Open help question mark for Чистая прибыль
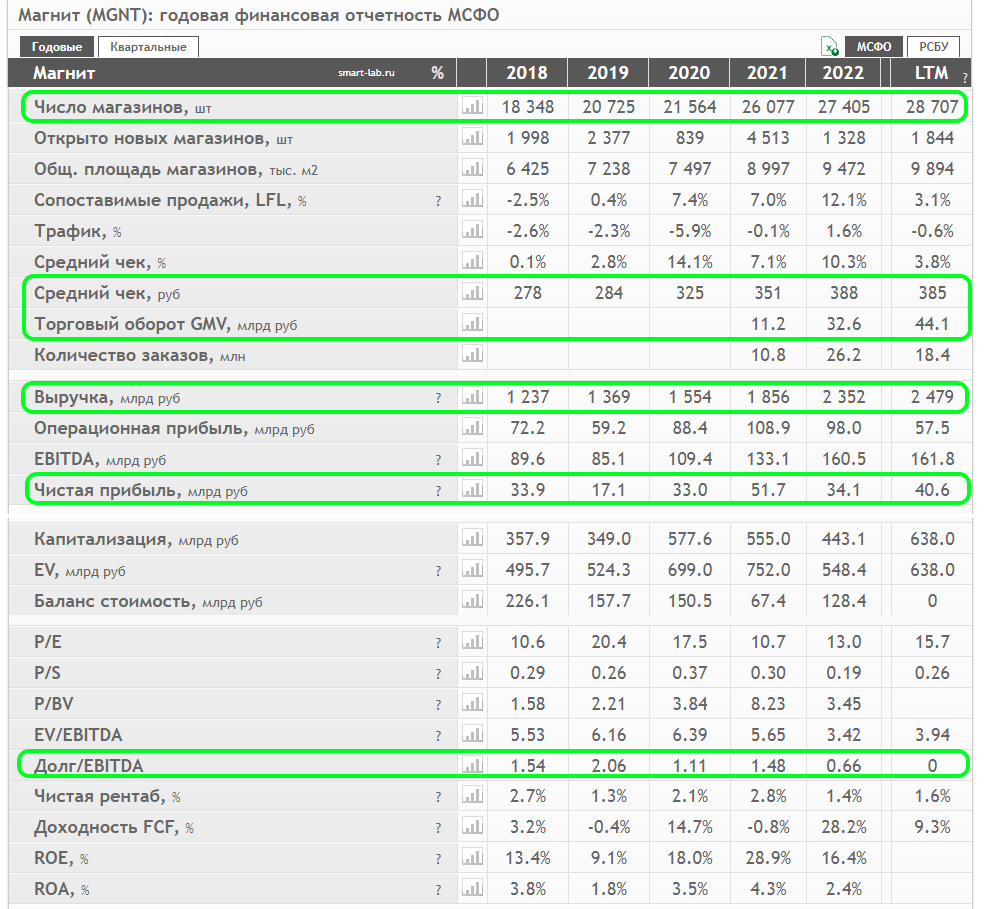 (438, 491)
